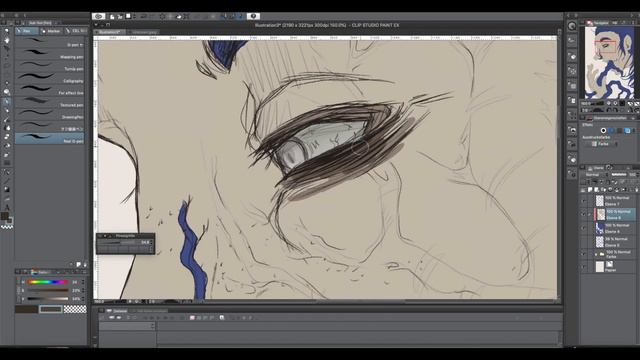Select the highlighted Pen tool in toolbar

(7, 101)
